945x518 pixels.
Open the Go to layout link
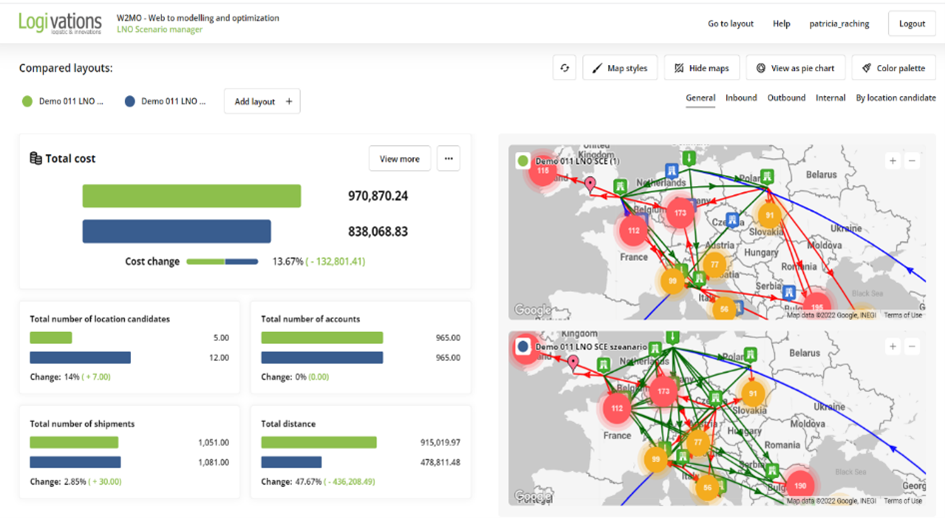(730, 24)
